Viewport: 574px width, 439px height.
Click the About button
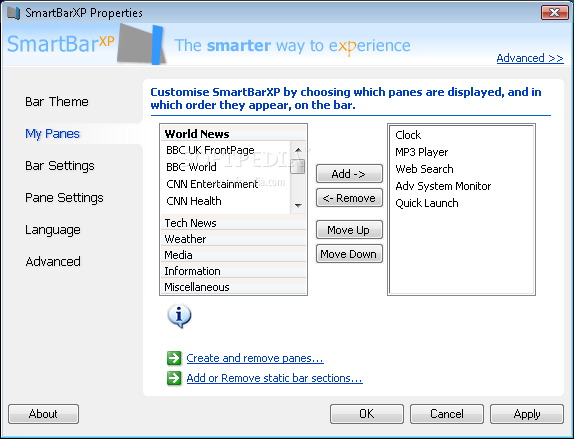click(x=43, y=414)
